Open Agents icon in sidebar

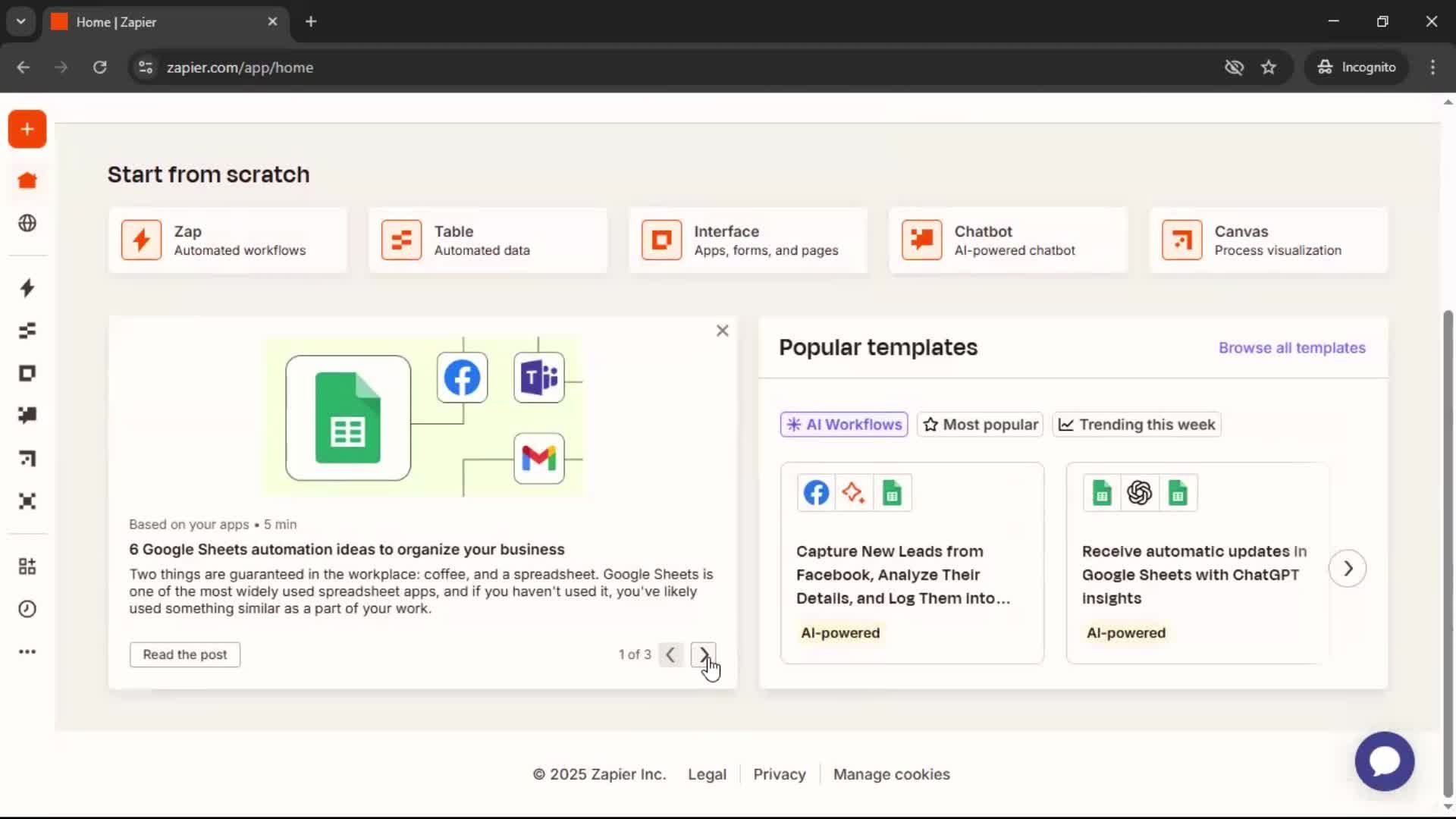27,501
